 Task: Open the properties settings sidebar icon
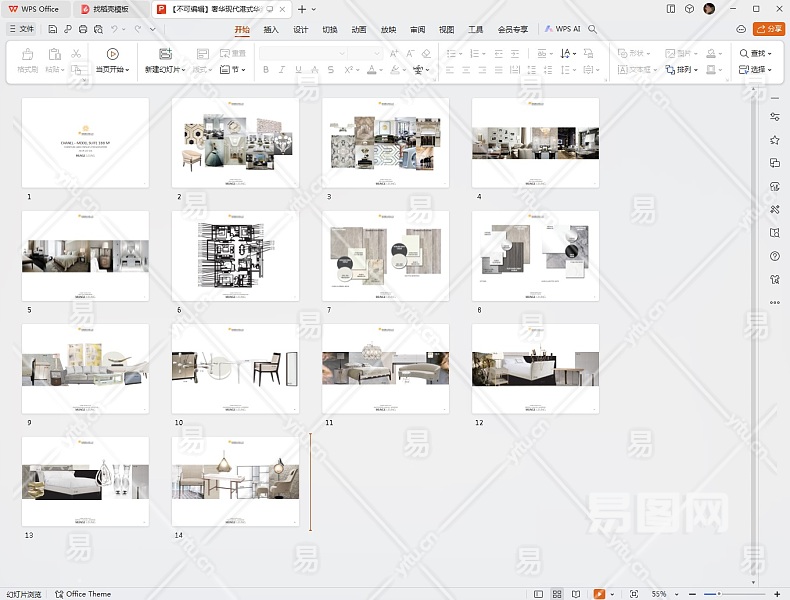click(x=775, y=117)
